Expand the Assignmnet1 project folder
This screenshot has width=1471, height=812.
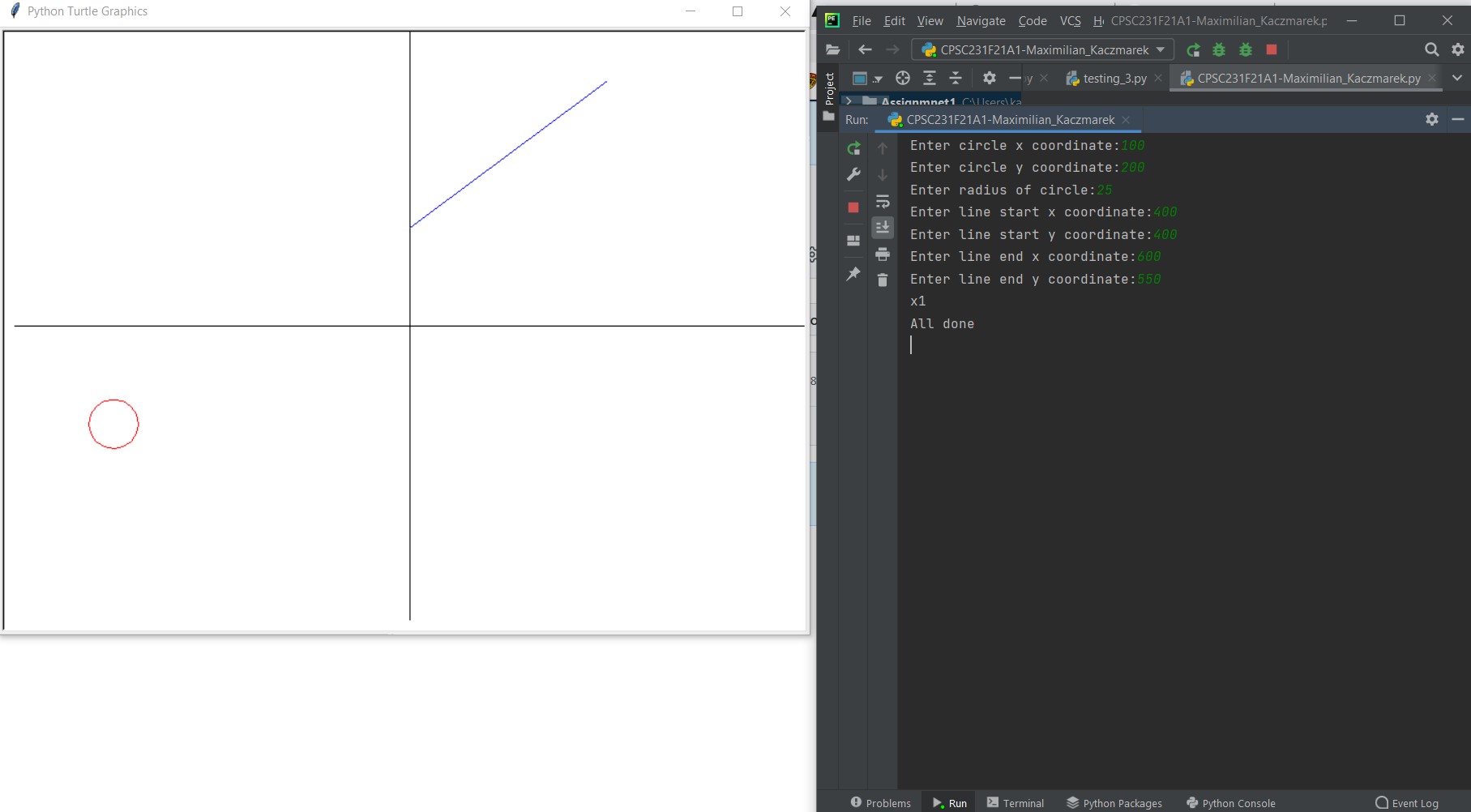pyautogui.click(x=849, y=101)
